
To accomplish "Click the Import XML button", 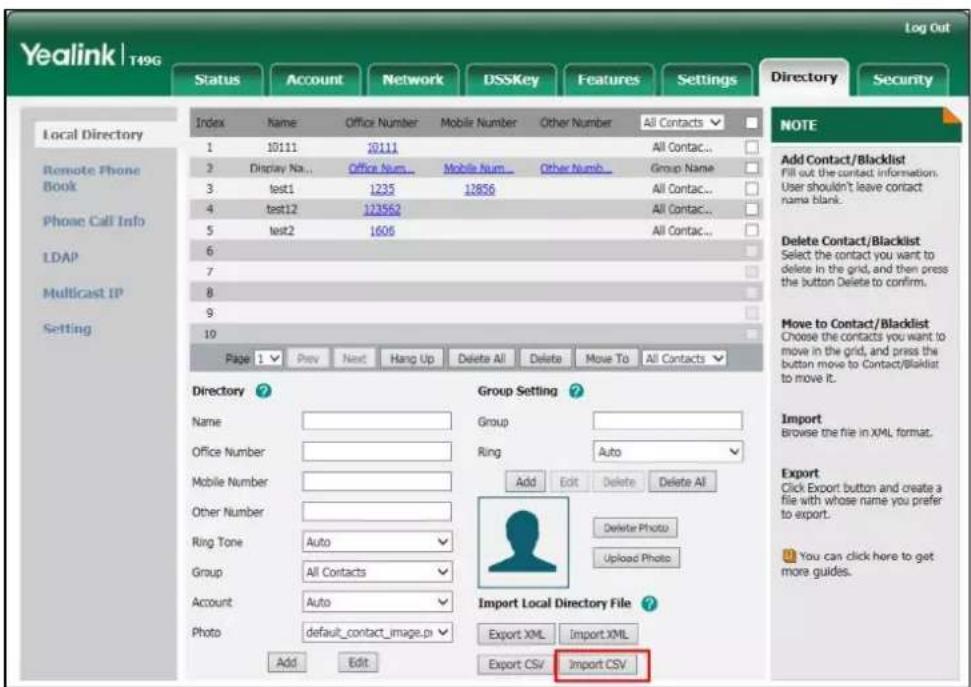I will tap(598, 634).
